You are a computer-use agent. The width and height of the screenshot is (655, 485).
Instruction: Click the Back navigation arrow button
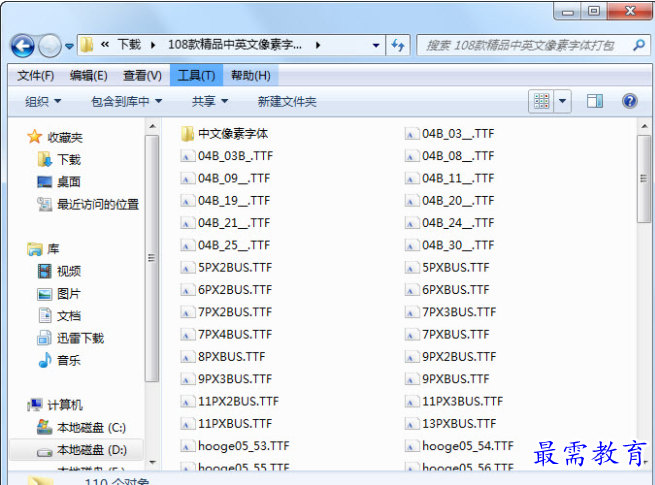tap(23, 46)
